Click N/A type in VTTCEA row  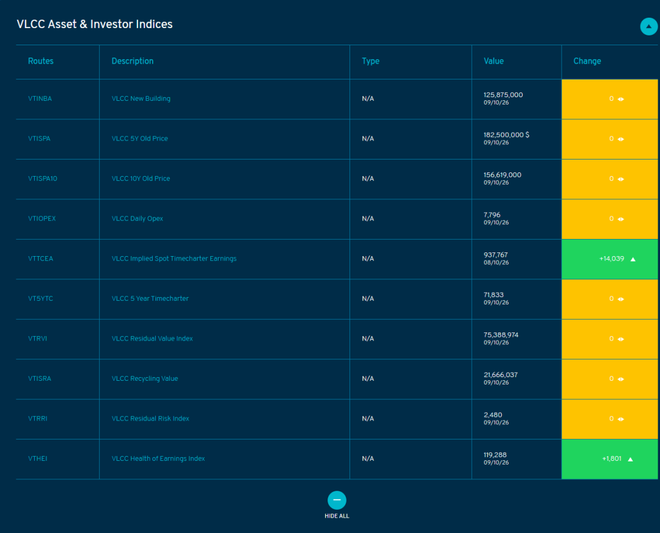coord(368,259)
